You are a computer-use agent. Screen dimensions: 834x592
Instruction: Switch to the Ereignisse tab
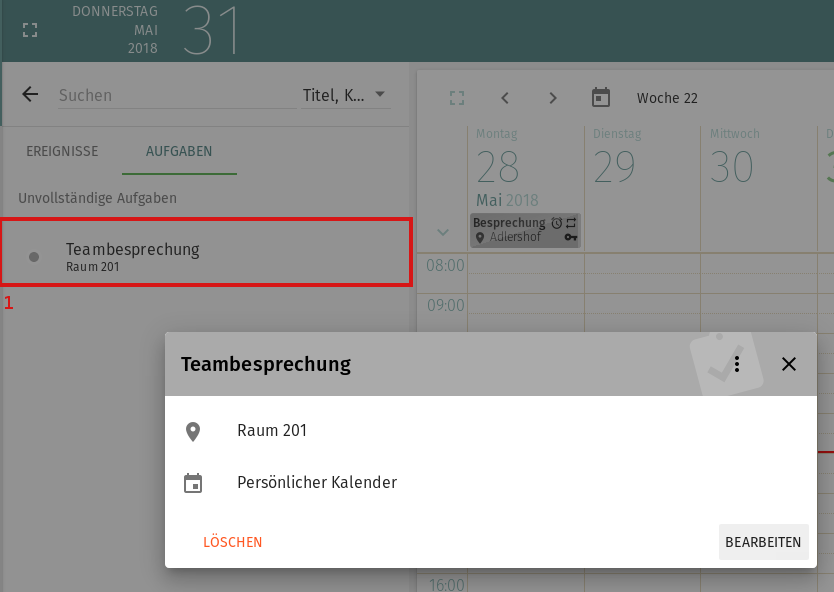(62, 151)
